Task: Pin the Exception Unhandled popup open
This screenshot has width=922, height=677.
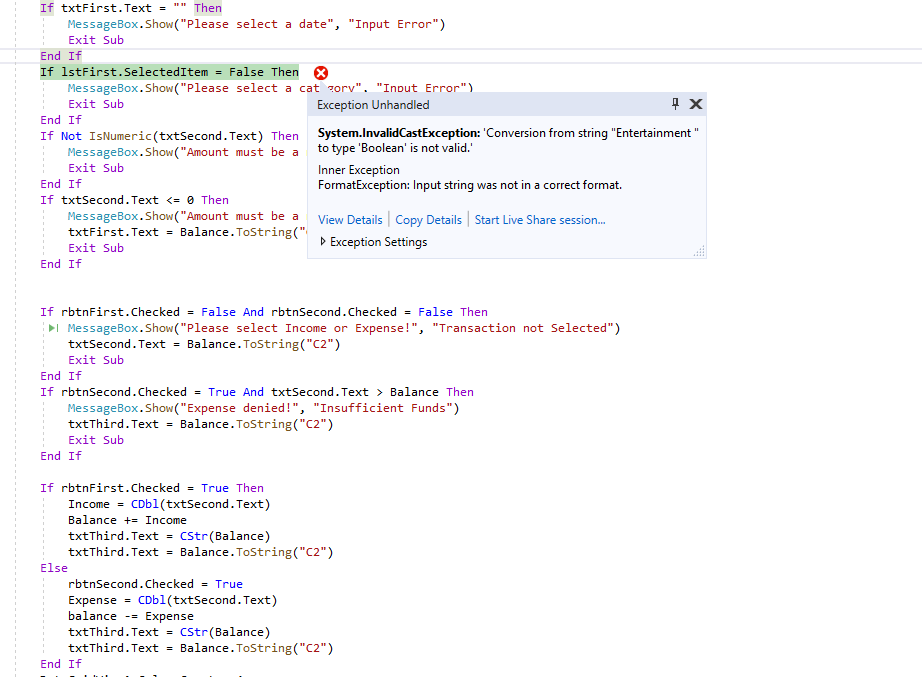Action: pyautogui.click(x=675, y=104)
